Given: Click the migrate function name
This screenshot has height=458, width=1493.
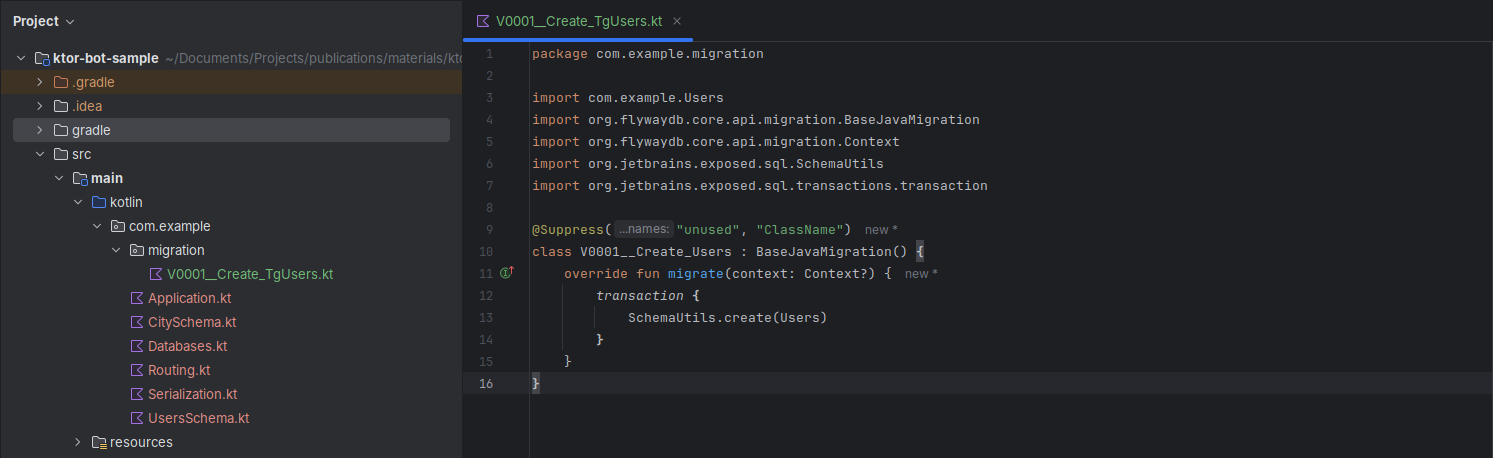Looking at the screenshot, I should [696, 274].
